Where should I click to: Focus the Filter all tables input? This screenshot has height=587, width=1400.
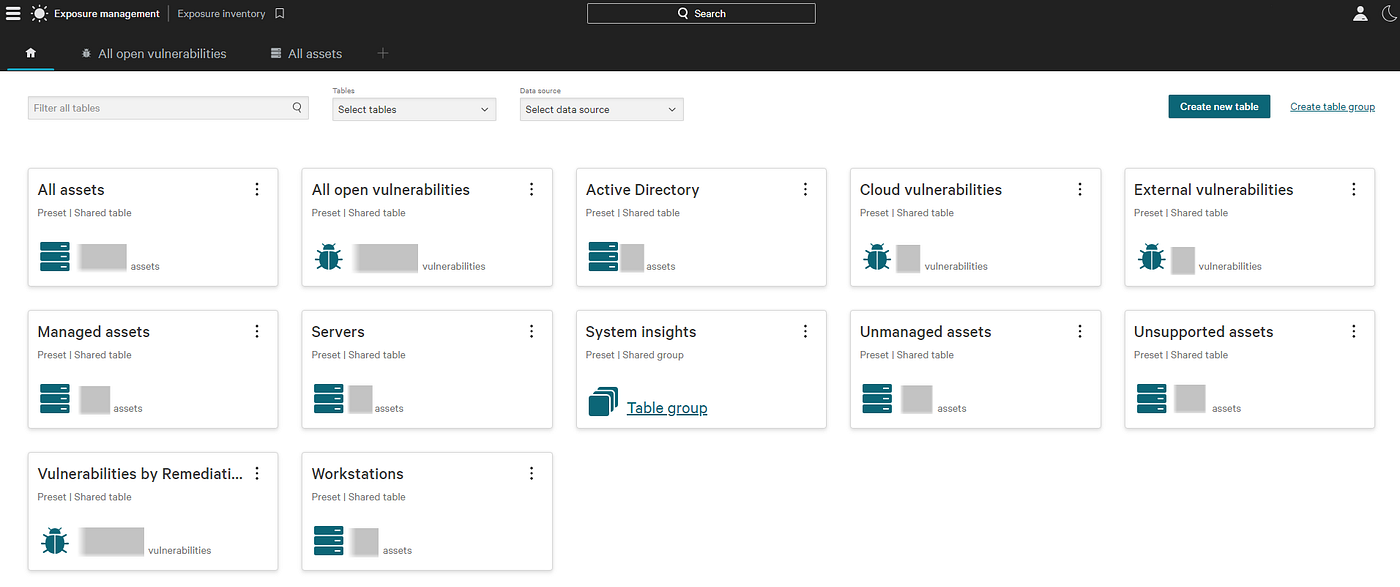(168, 108)
